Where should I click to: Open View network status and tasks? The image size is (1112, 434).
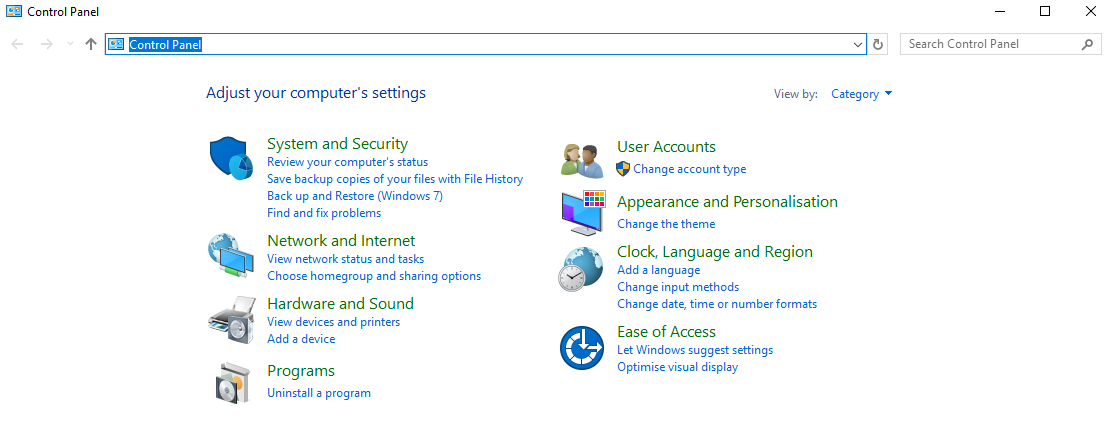(x=345, y=259)
